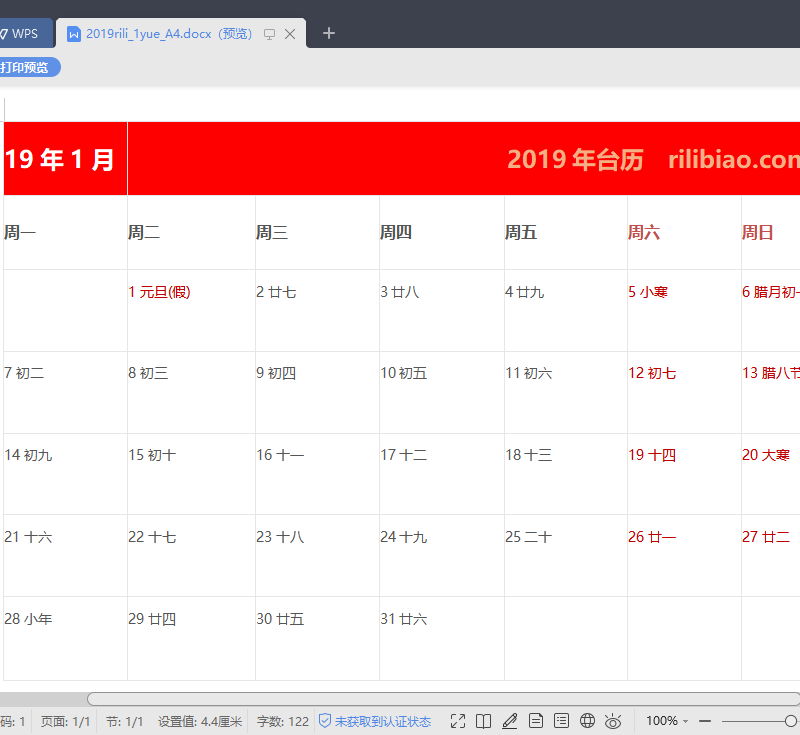The image size is (800, 735).
Task: Click the 18 十三 cell
Action: pyautogui.click(x=566, y=474)
